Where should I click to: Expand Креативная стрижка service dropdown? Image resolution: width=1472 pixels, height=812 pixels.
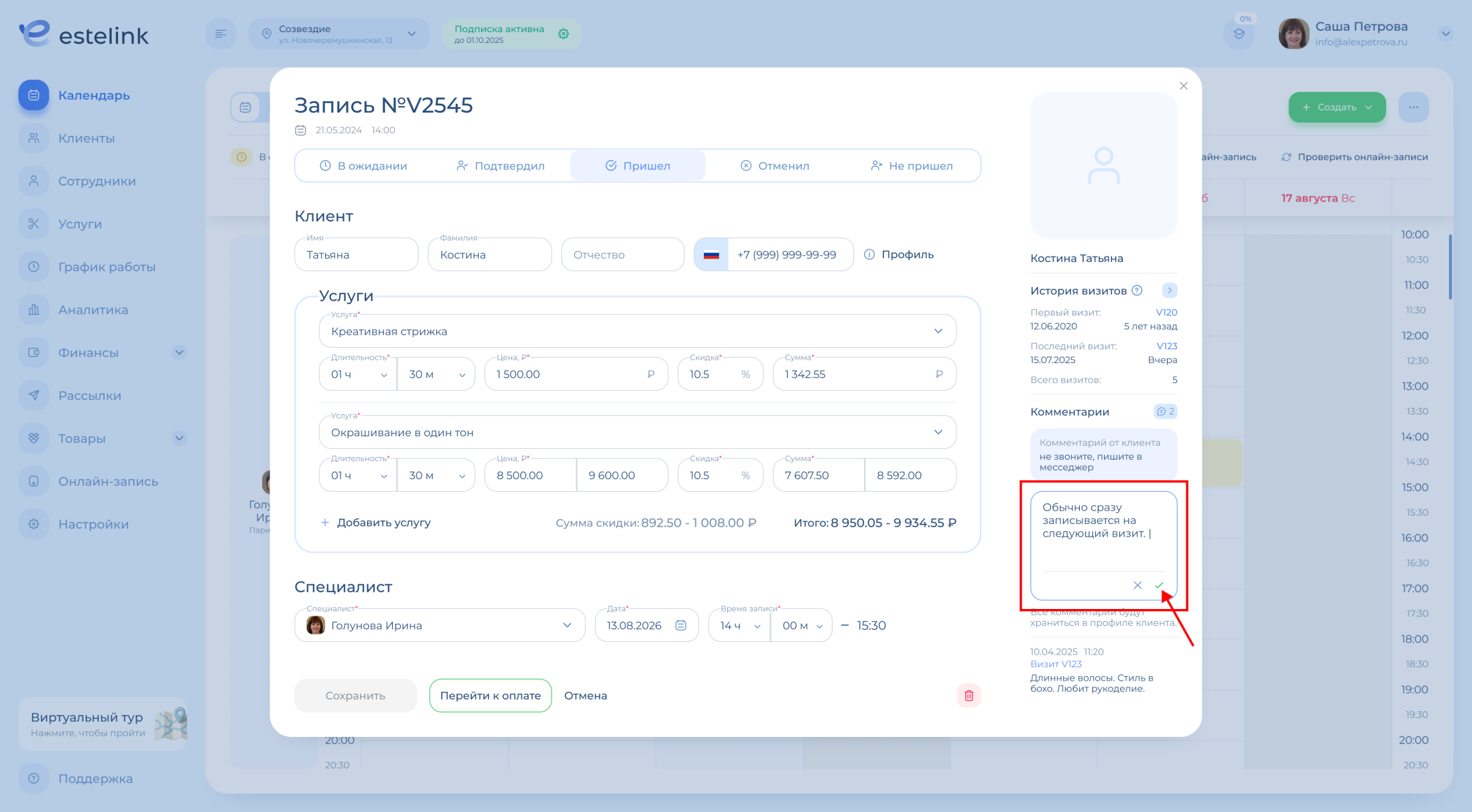[938, 331]
